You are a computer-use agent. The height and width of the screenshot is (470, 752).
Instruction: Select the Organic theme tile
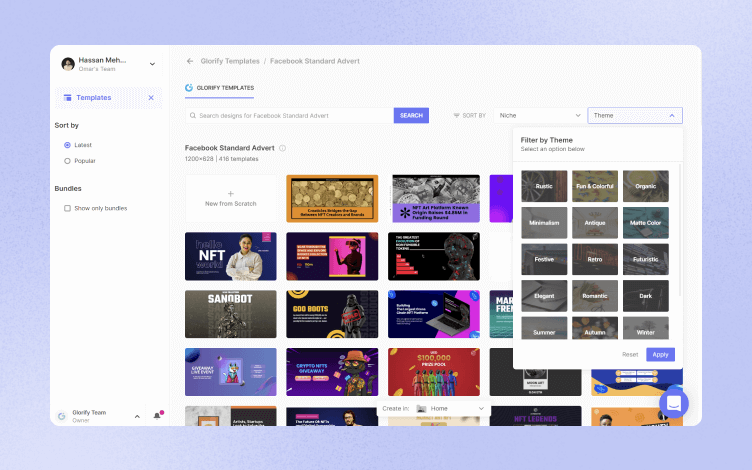[x=646, y=186]
